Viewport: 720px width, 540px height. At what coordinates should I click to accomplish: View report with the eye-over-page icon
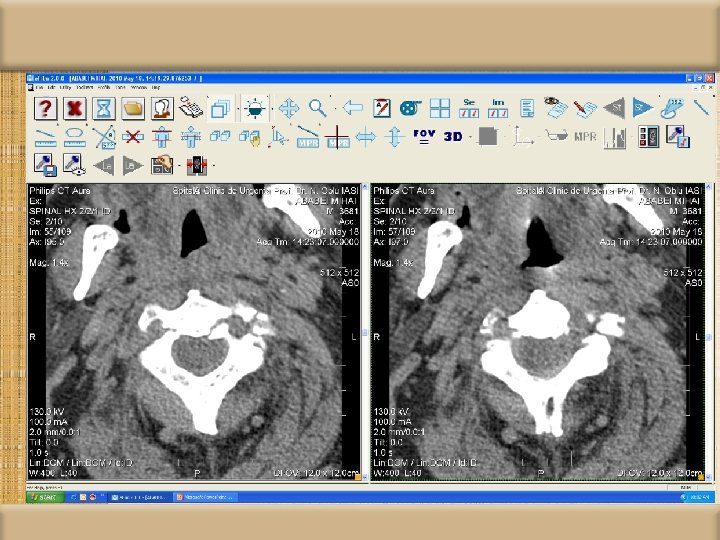coord(556,107)
